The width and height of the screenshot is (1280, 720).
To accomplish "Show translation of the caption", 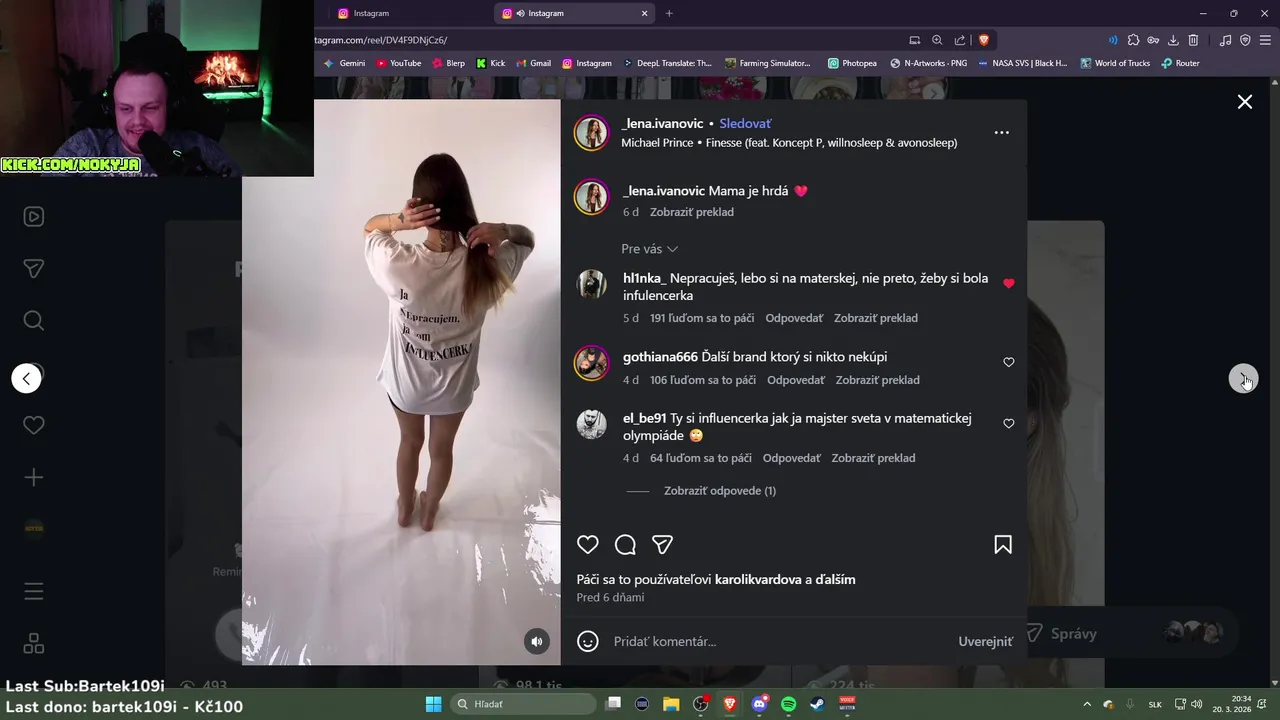I will coord(692,212).
